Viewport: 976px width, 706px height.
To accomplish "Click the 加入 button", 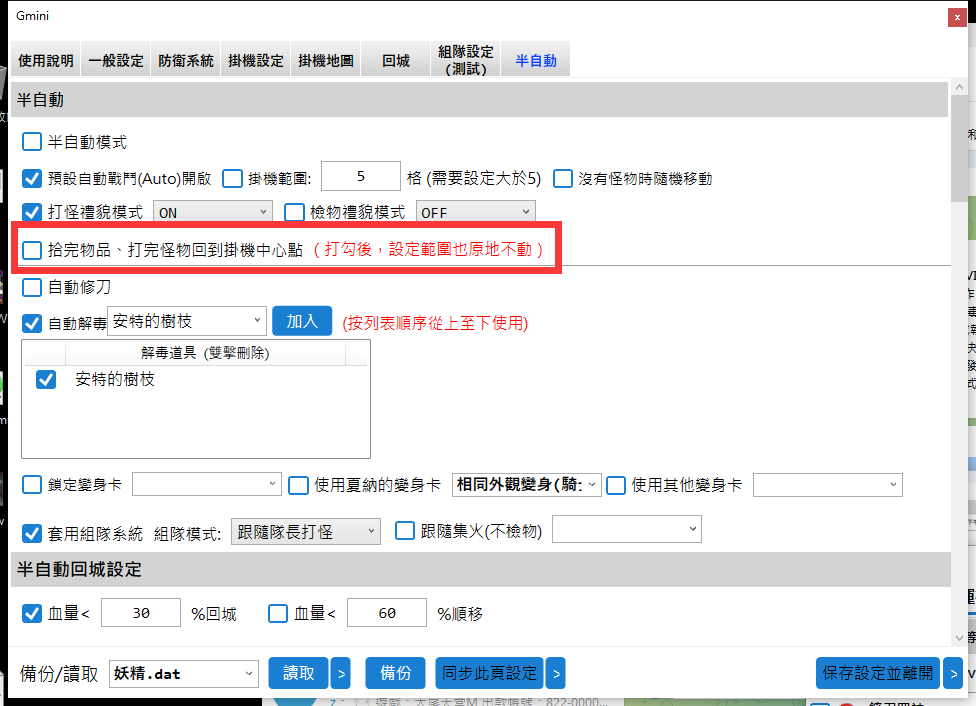I will pyautogui.click(x=302, y=321).
